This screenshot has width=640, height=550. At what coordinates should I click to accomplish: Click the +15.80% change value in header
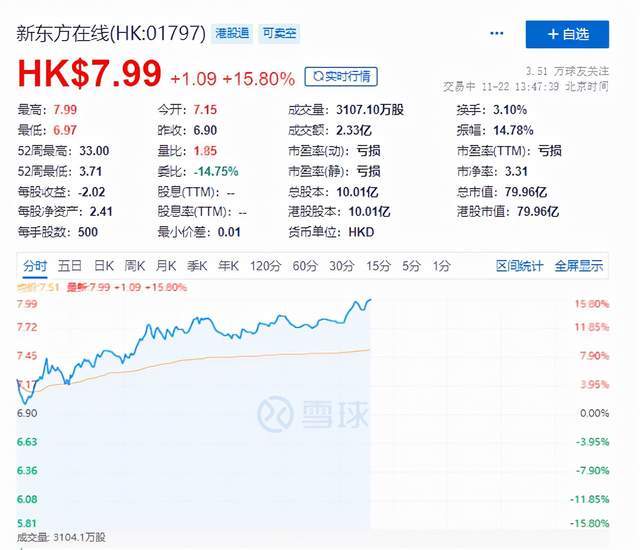click(x=259, y=79)
